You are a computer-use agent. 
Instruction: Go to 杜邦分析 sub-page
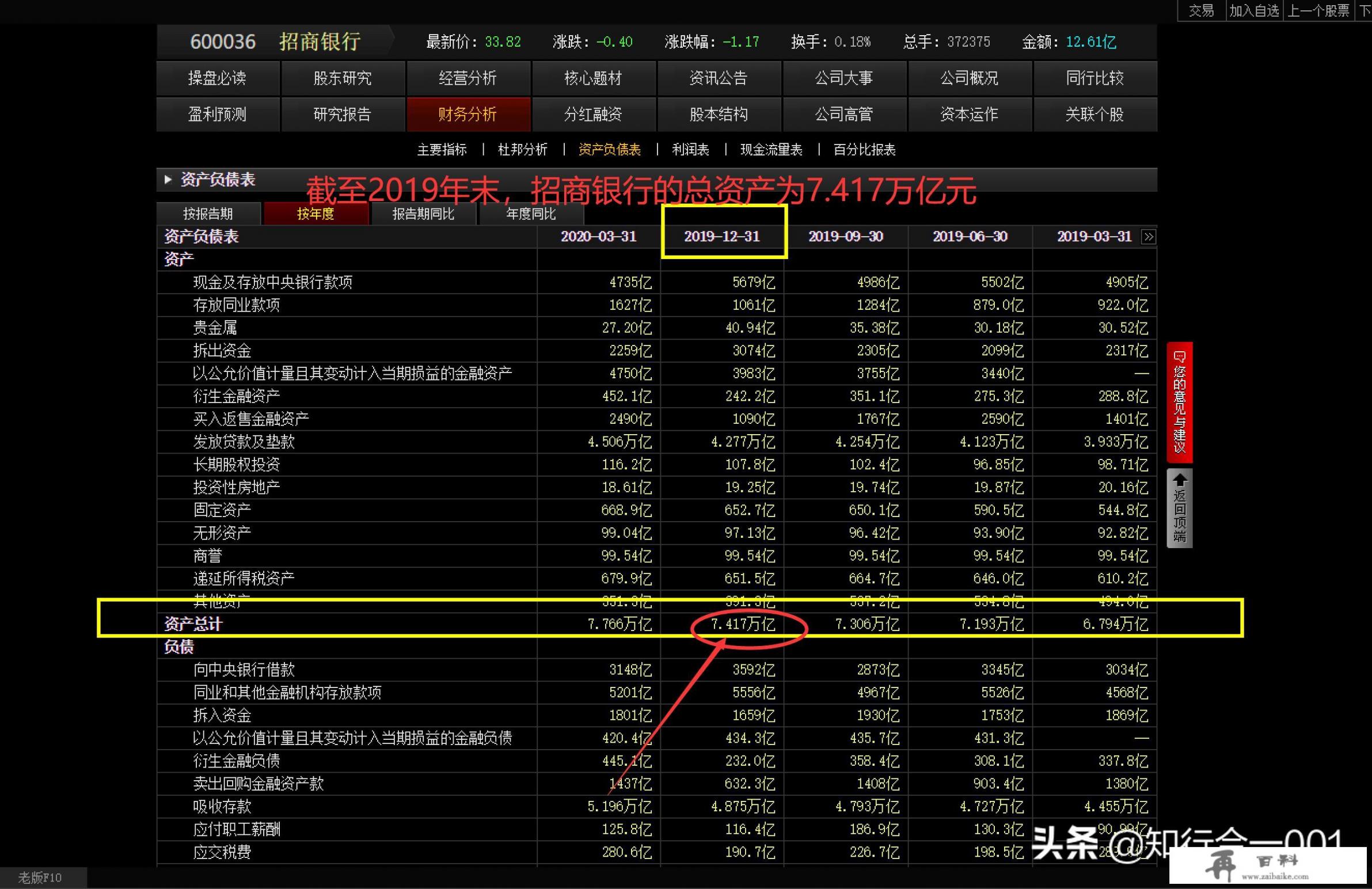click(522, 150)
